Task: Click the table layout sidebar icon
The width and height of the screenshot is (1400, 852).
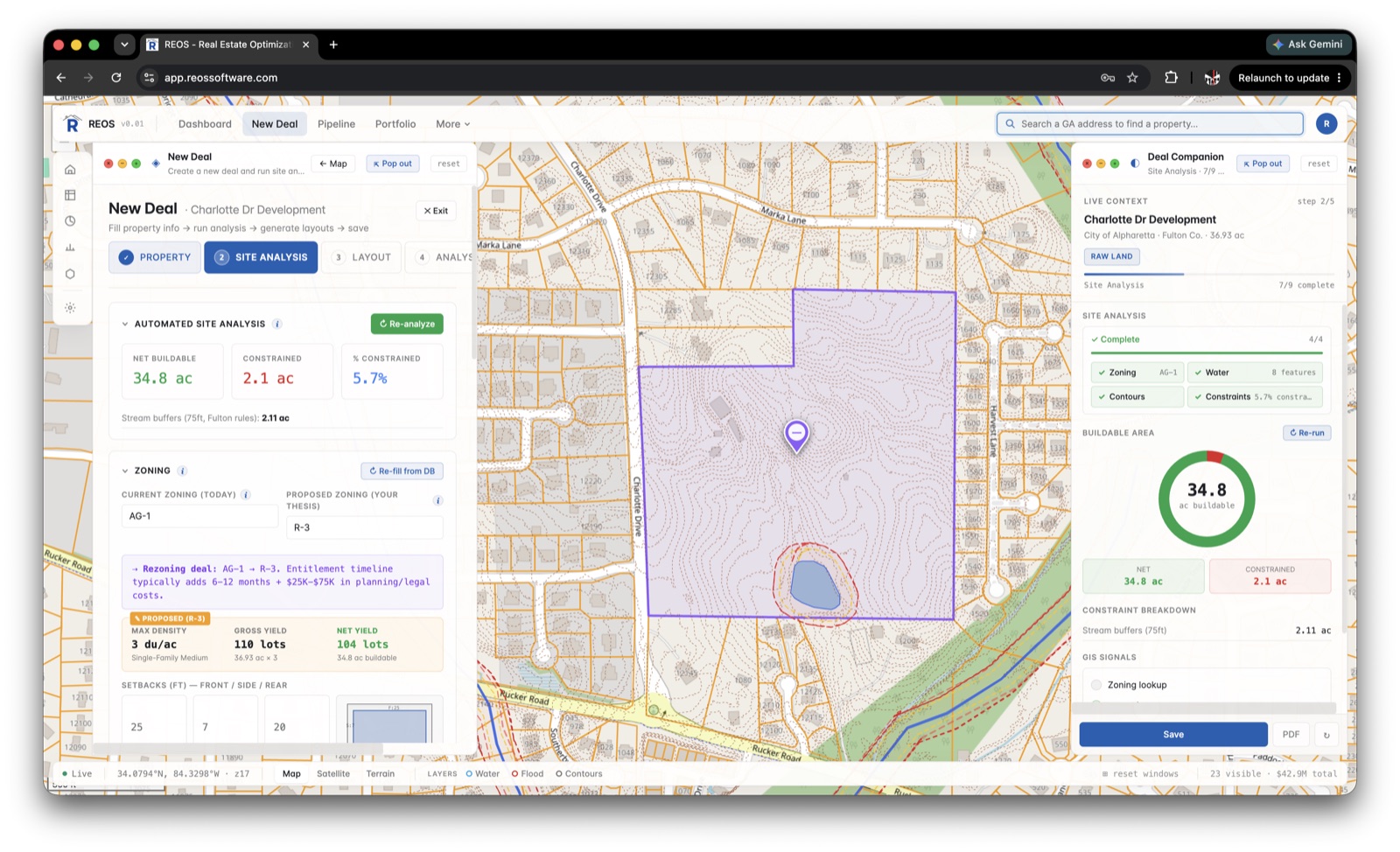Action: coord(70,195)
